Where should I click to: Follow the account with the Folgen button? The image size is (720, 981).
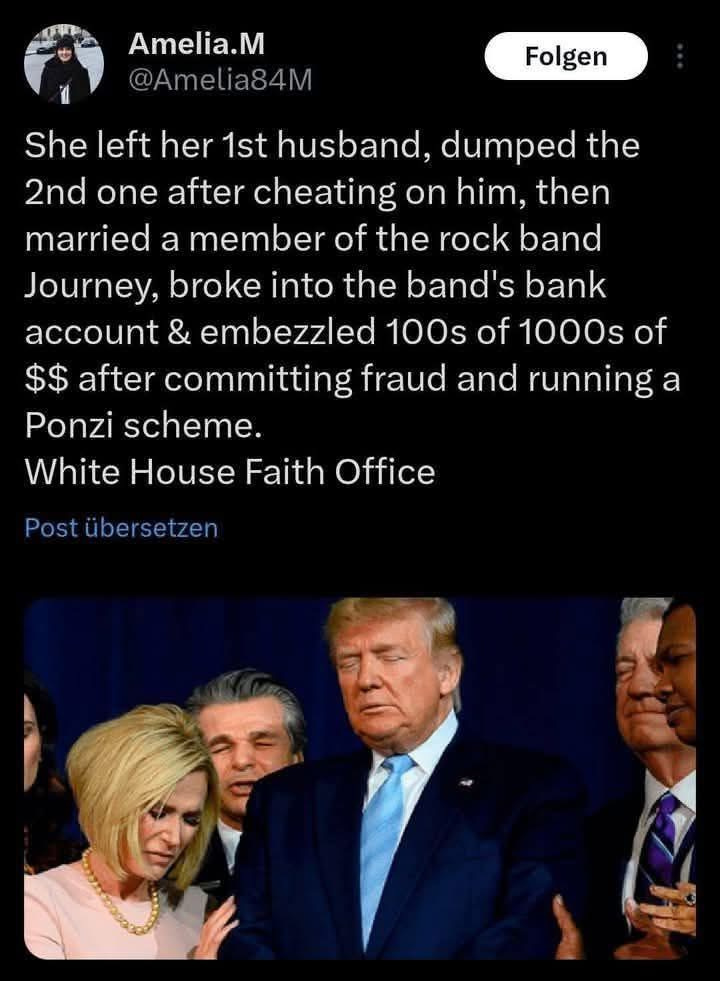click(566, 56)
